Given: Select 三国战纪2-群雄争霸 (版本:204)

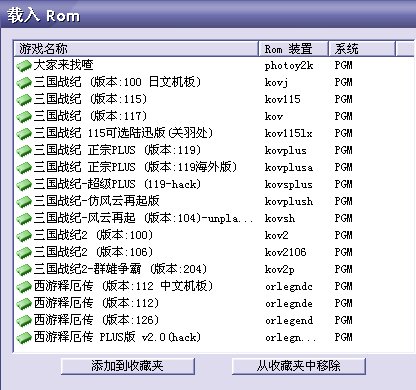Looking at the screenshot, I should click(x=120, y=269).
